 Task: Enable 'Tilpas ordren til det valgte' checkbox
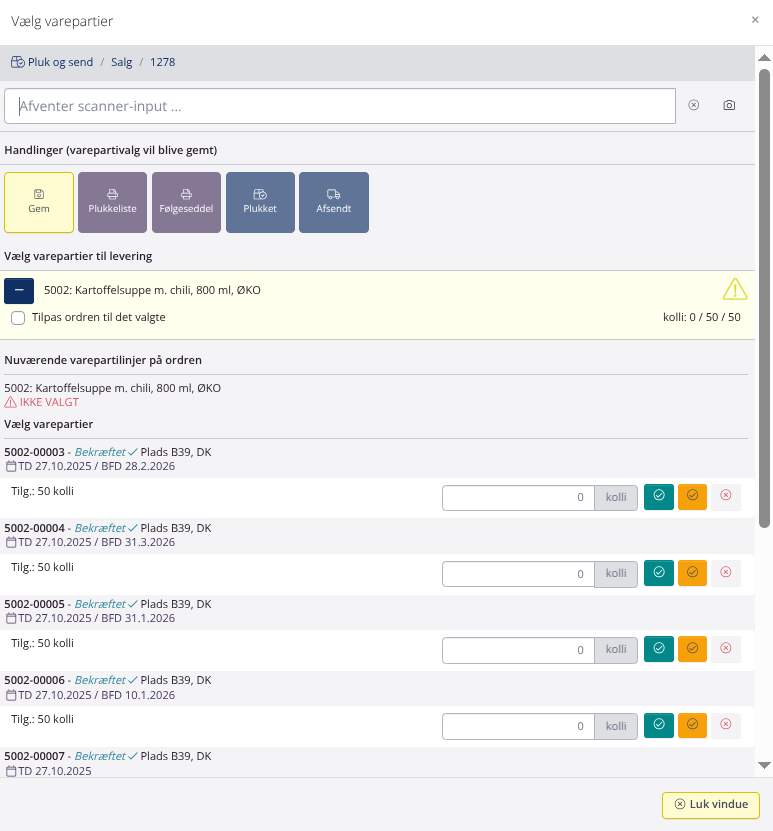tap(18, 318)
